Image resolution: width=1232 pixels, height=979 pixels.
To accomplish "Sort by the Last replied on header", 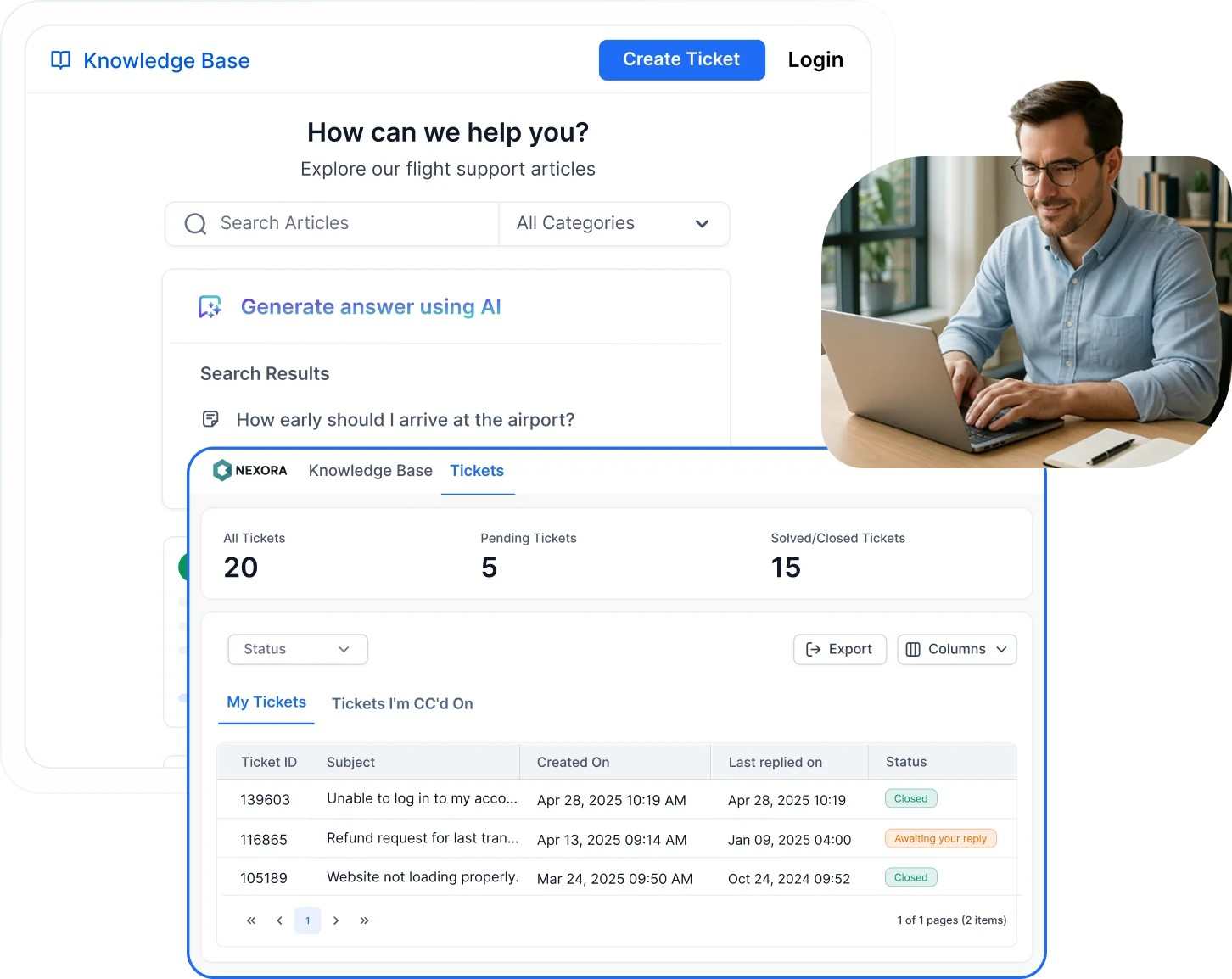I will coord(776,762).
